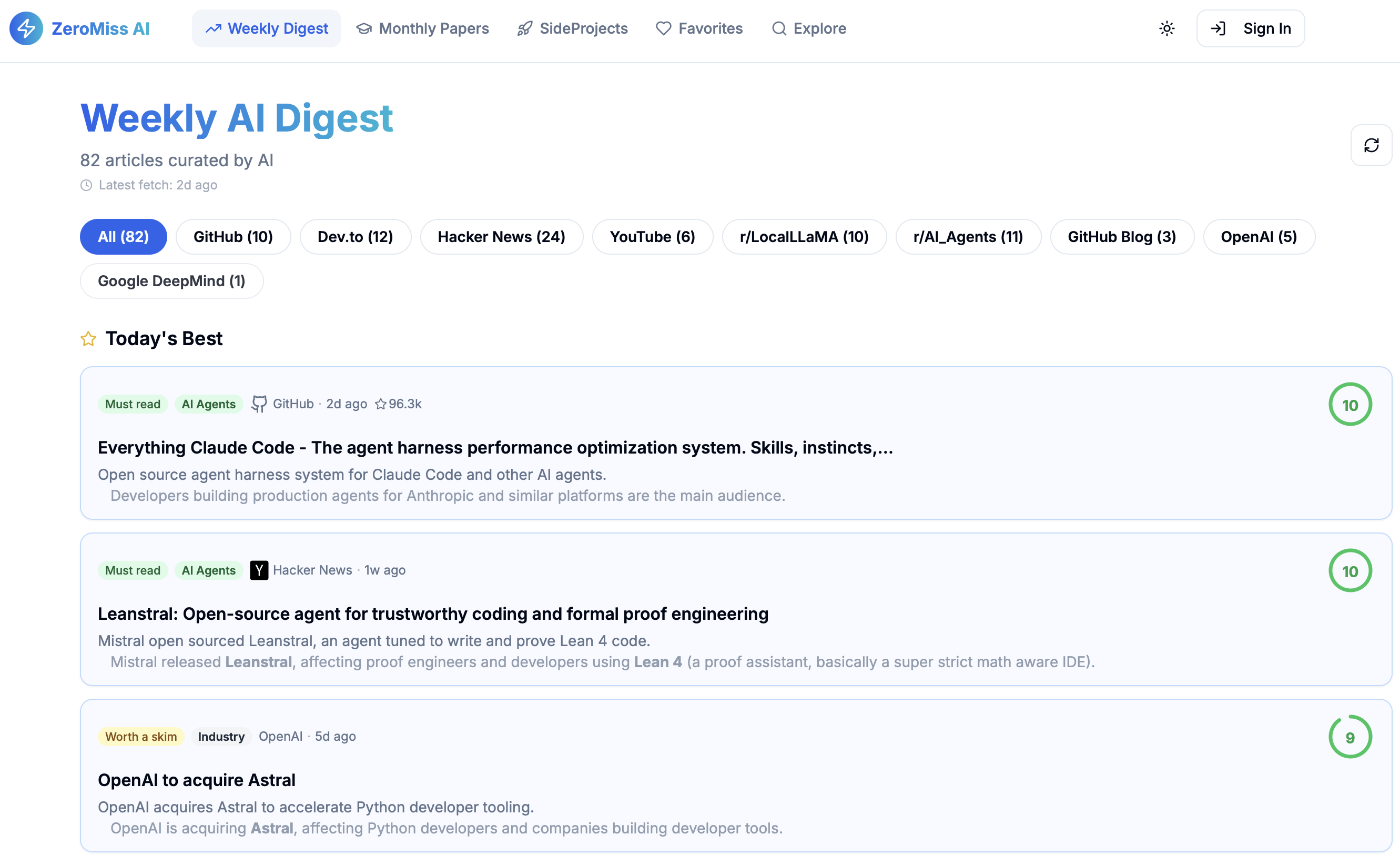Click the score 10 circle on Leanstral article
Viewport: 1400px width, 865px height.
tap(1350, 570)
